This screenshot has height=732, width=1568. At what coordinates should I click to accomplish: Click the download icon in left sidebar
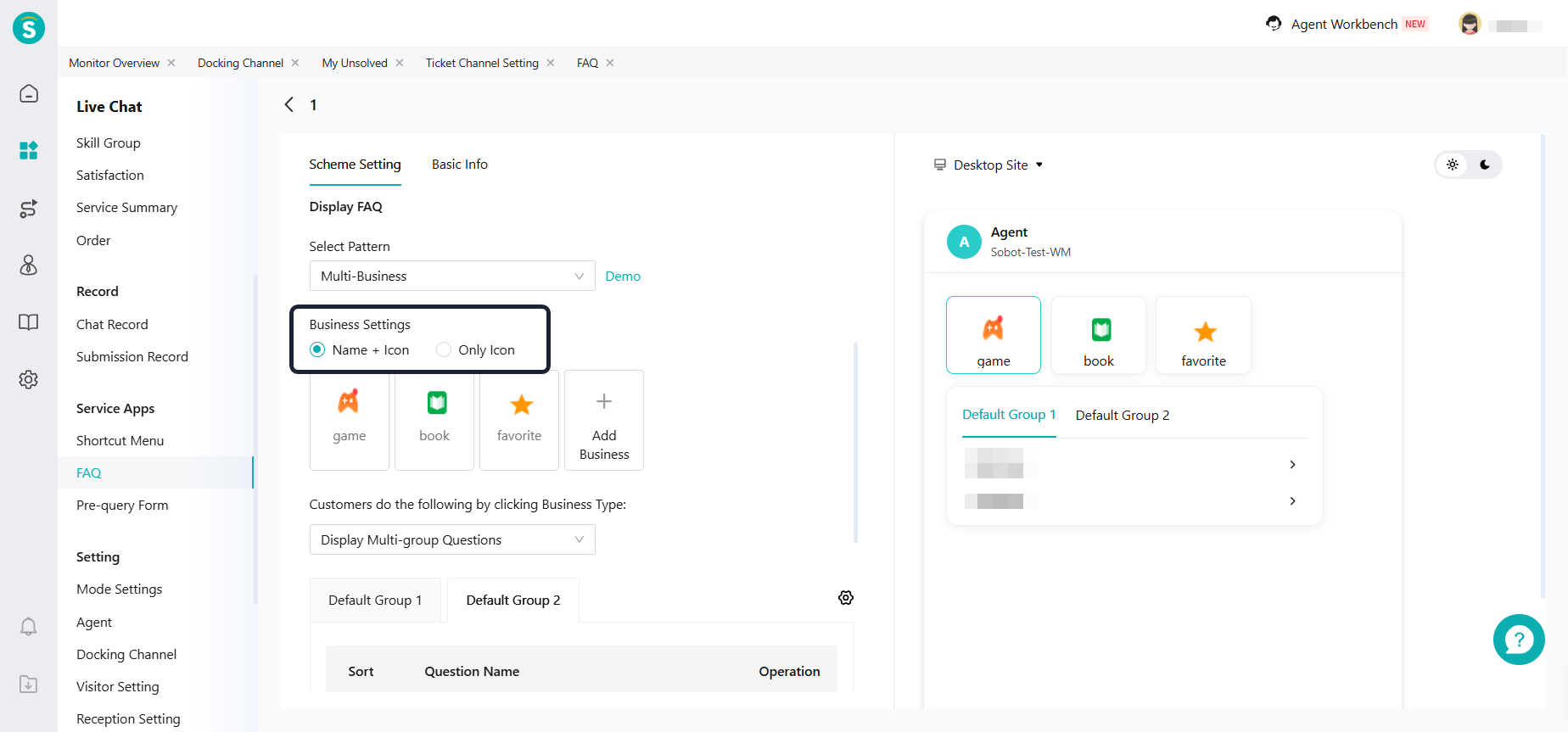pos(29,685)
